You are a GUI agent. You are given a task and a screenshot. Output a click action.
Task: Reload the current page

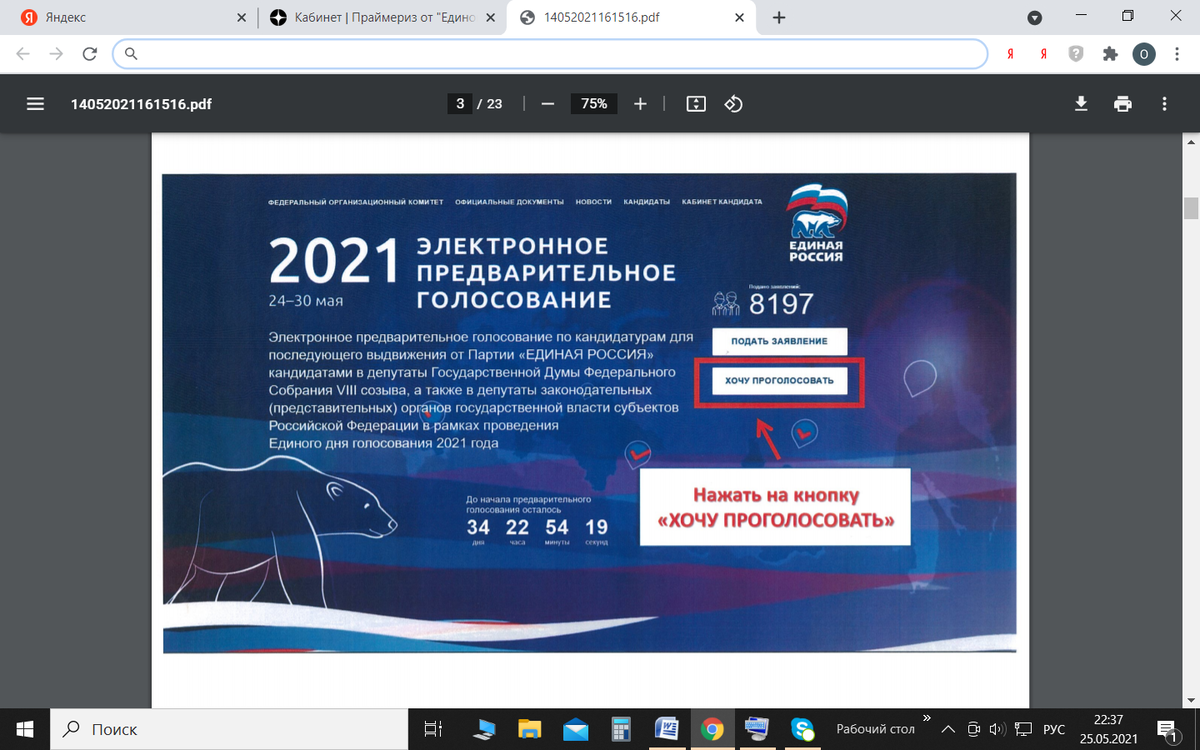90,54
